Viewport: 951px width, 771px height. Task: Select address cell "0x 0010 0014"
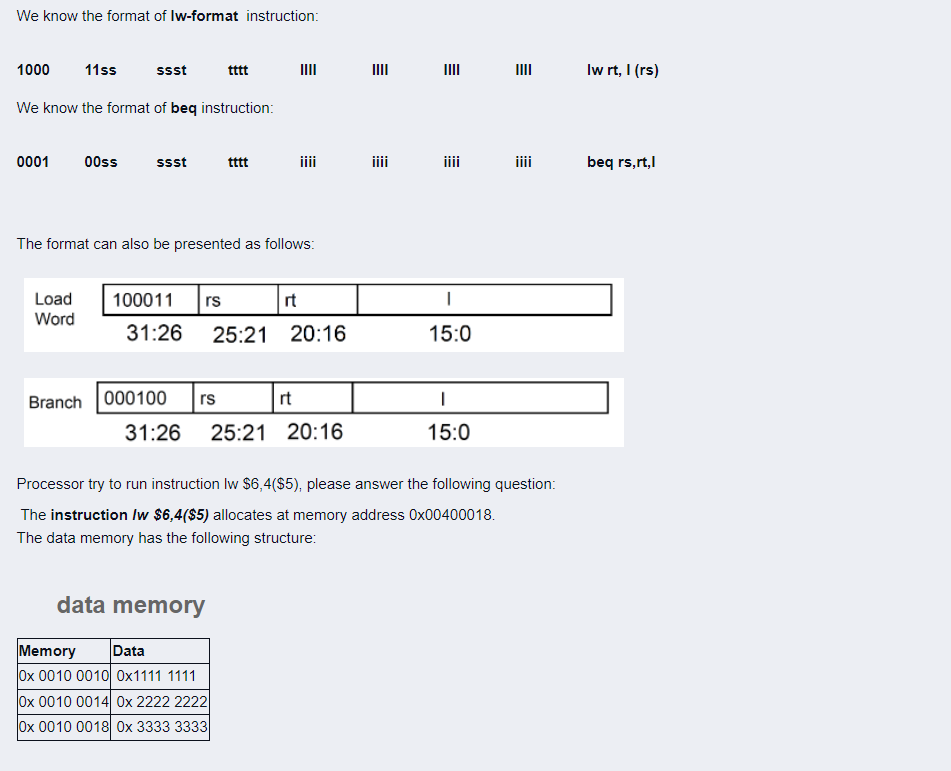pyautogui.click(x=63, y=701)
